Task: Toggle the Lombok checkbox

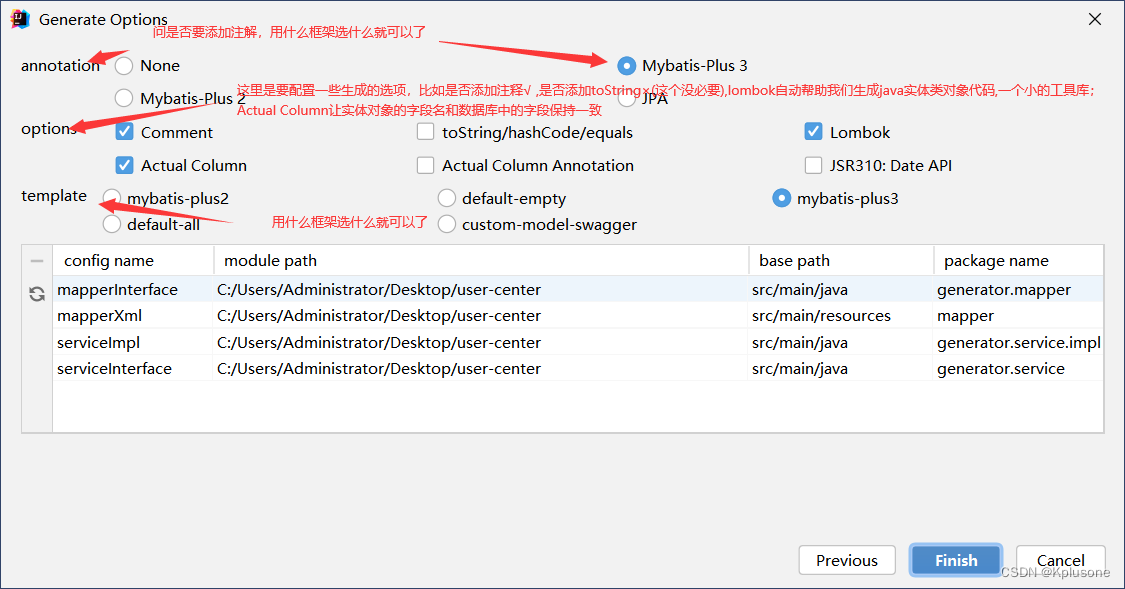Action: [x=813, y=132]
